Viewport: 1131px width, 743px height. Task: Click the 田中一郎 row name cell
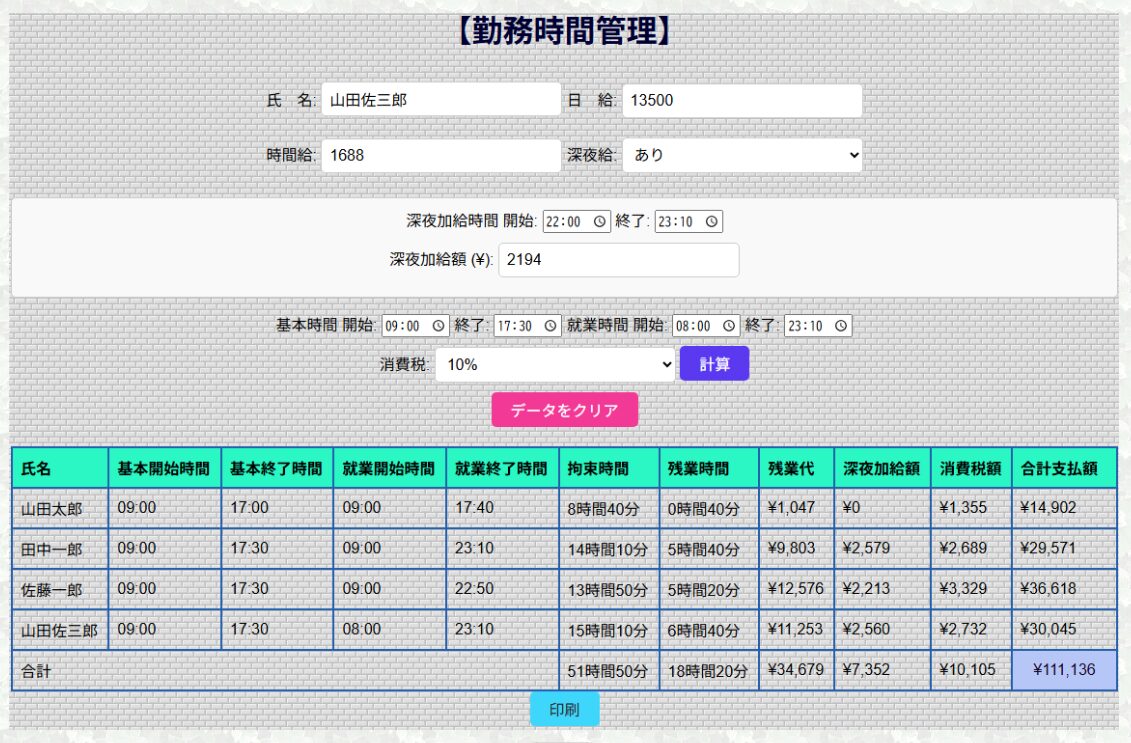click(x=60, y=549)
